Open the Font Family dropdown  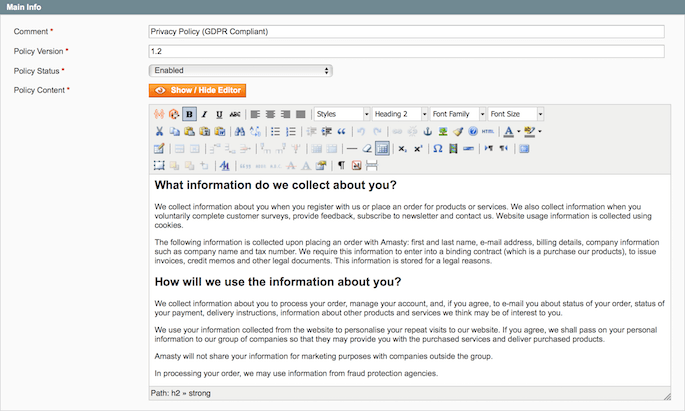(457, 114)
